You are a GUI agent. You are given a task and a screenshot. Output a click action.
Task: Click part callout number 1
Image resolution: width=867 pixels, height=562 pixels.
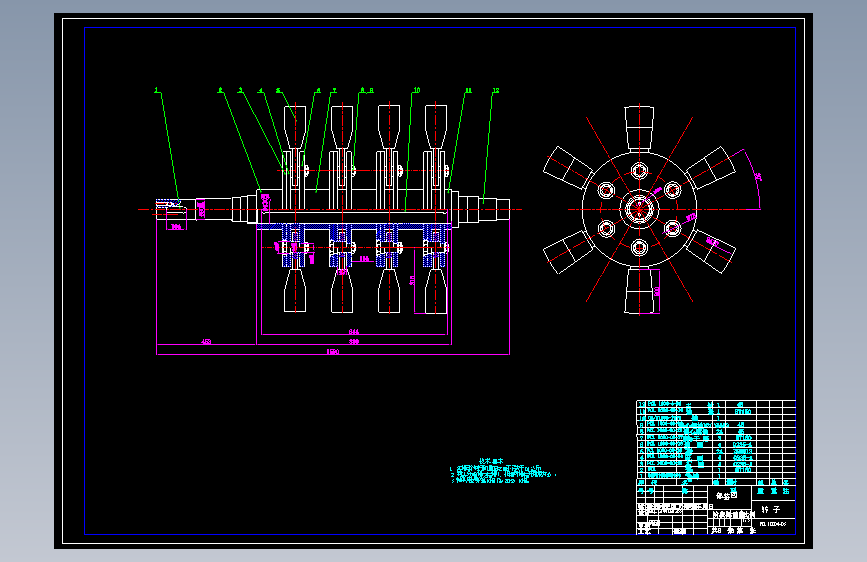coord(156,90)
